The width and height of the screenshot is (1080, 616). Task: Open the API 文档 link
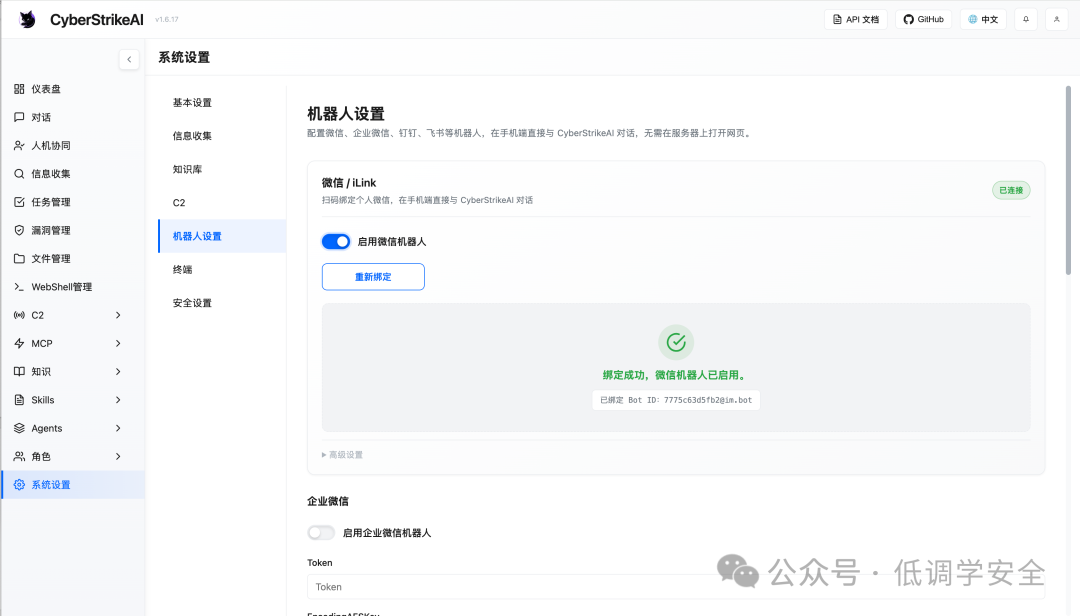pyautogui.click(x=856, y=19)
